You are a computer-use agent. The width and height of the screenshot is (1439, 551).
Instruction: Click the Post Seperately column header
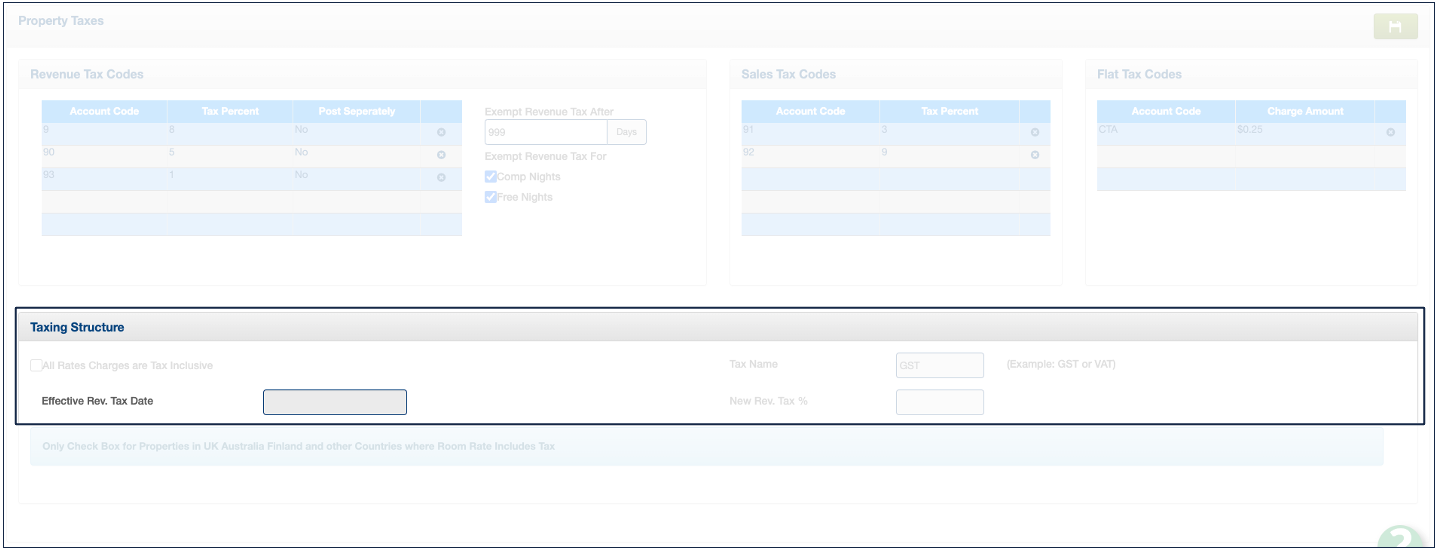point(356,111)
